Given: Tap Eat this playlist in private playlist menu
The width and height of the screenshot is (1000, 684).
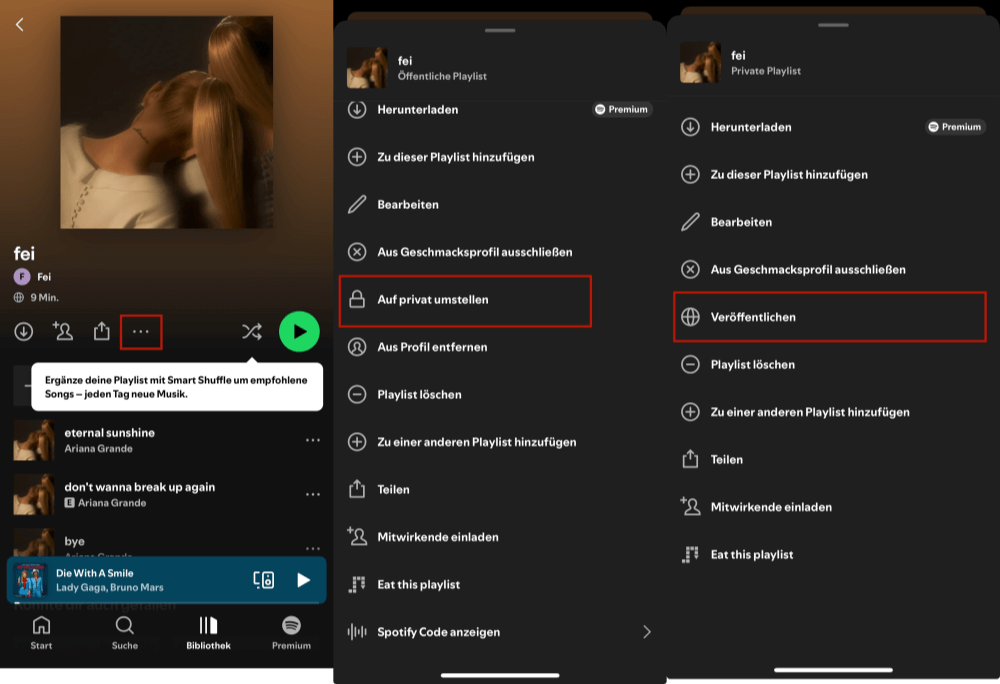Looking at the screenshot, I should (833, 555).
